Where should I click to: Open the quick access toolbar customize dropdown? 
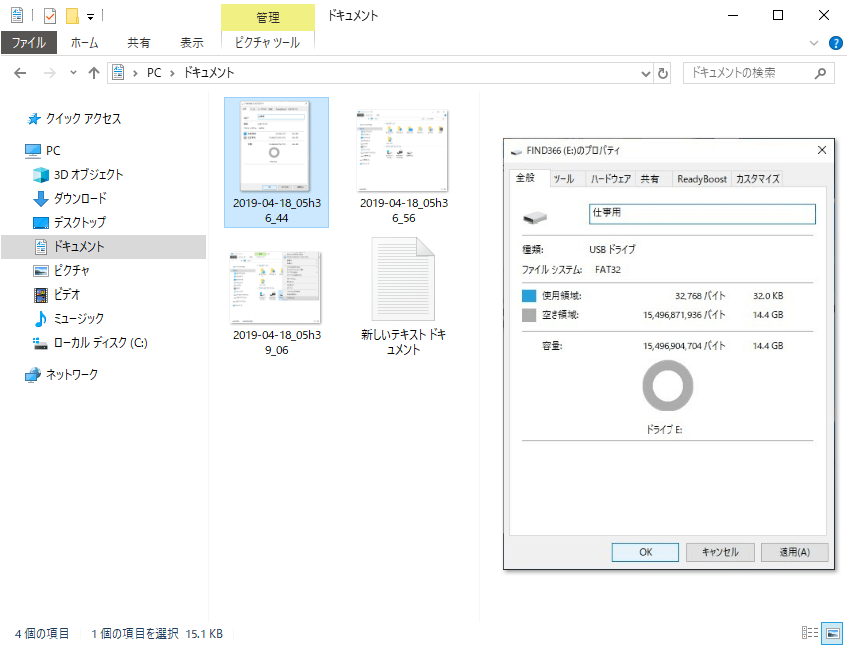90,16
